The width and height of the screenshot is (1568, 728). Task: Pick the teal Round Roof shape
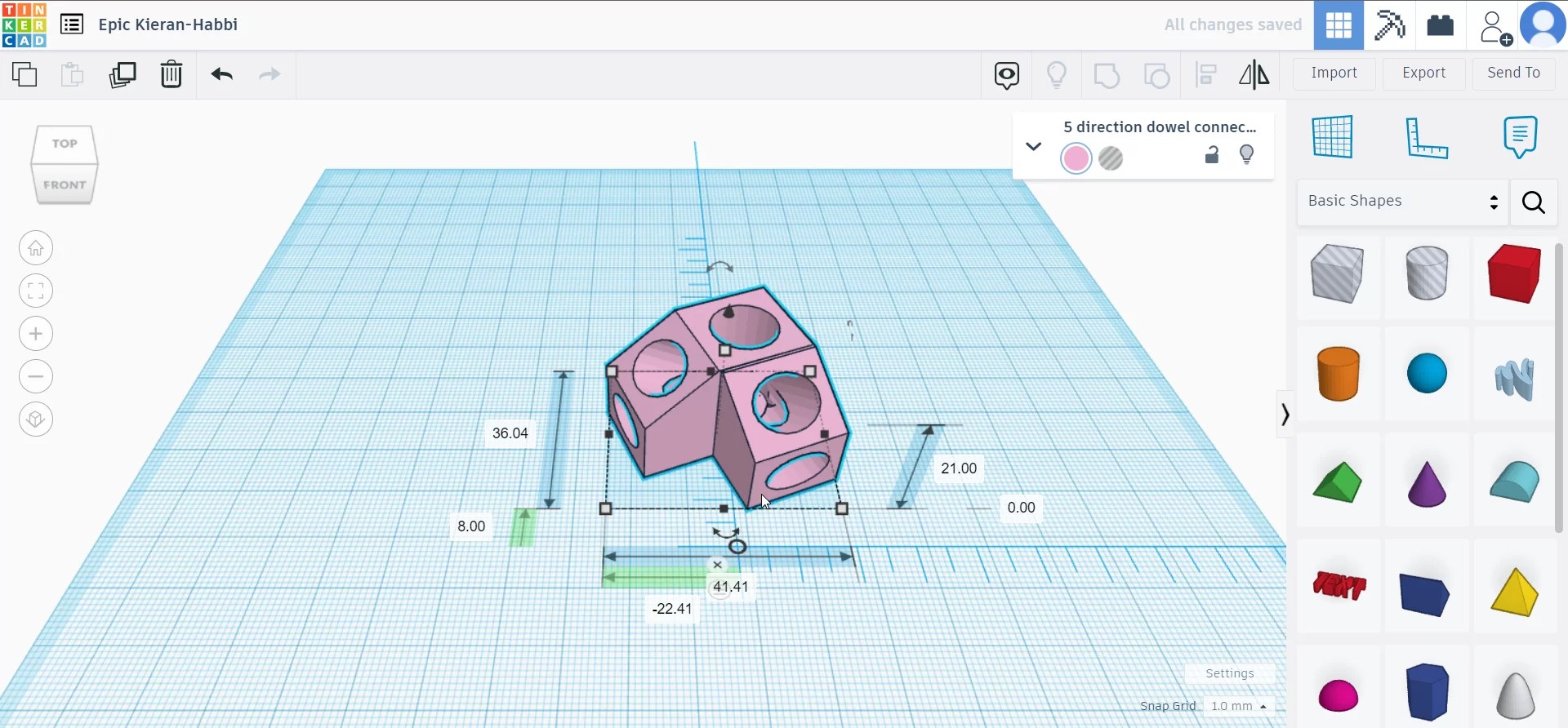[1515, 482]
